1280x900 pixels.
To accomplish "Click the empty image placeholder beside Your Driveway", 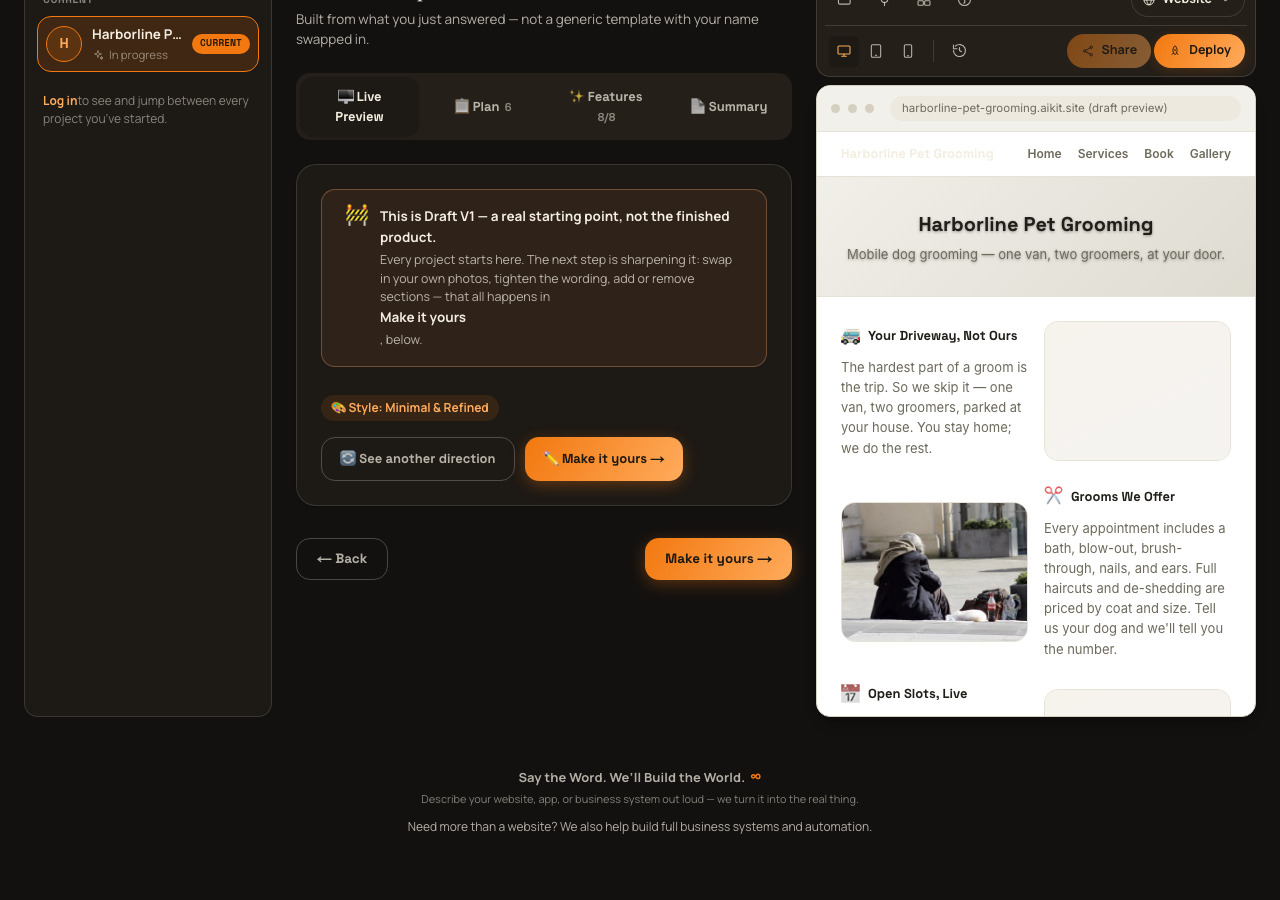I will [1137, 391].
